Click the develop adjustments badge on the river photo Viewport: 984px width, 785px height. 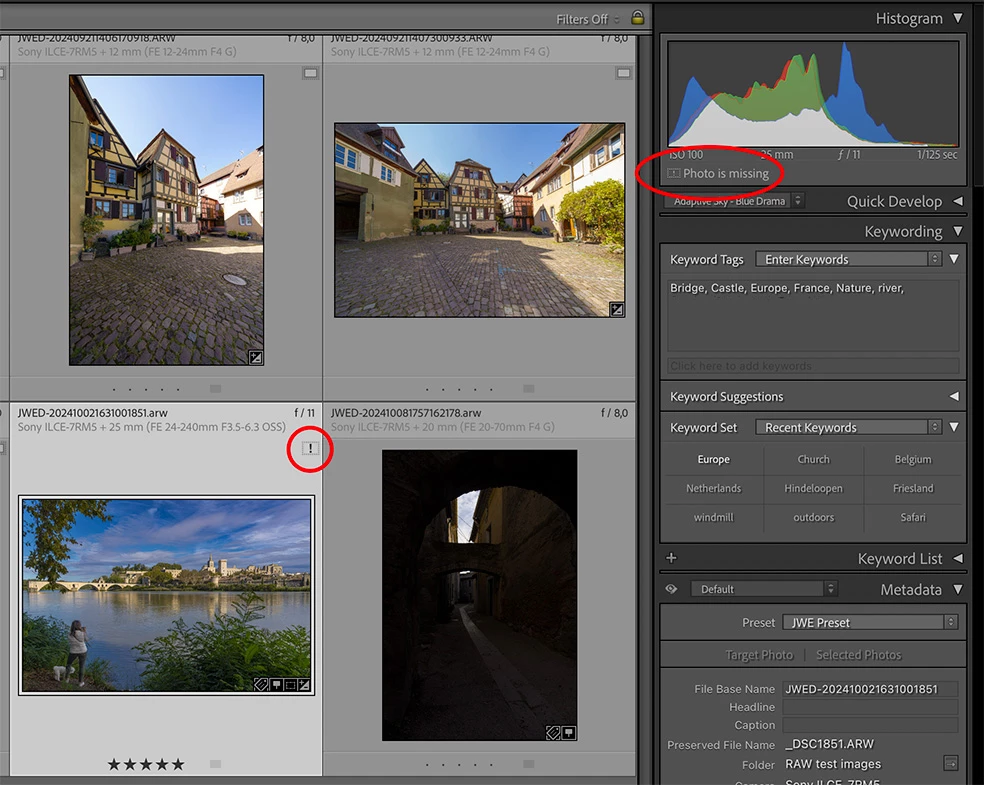point(304,684)
